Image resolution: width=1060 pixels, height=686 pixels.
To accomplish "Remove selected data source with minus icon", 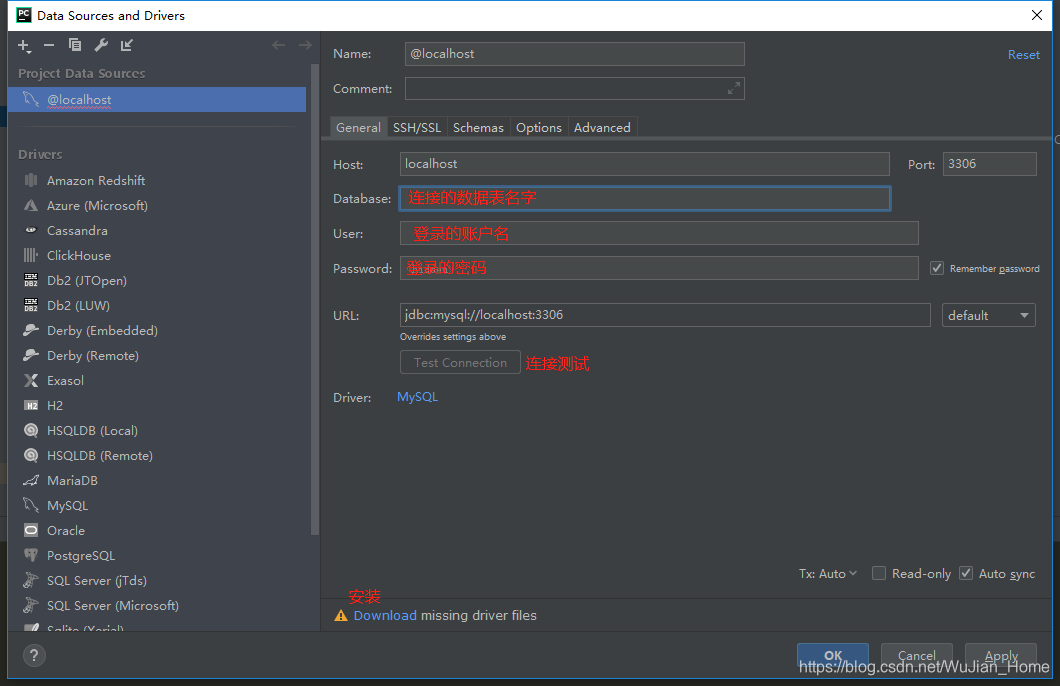I will click(49, 45).
